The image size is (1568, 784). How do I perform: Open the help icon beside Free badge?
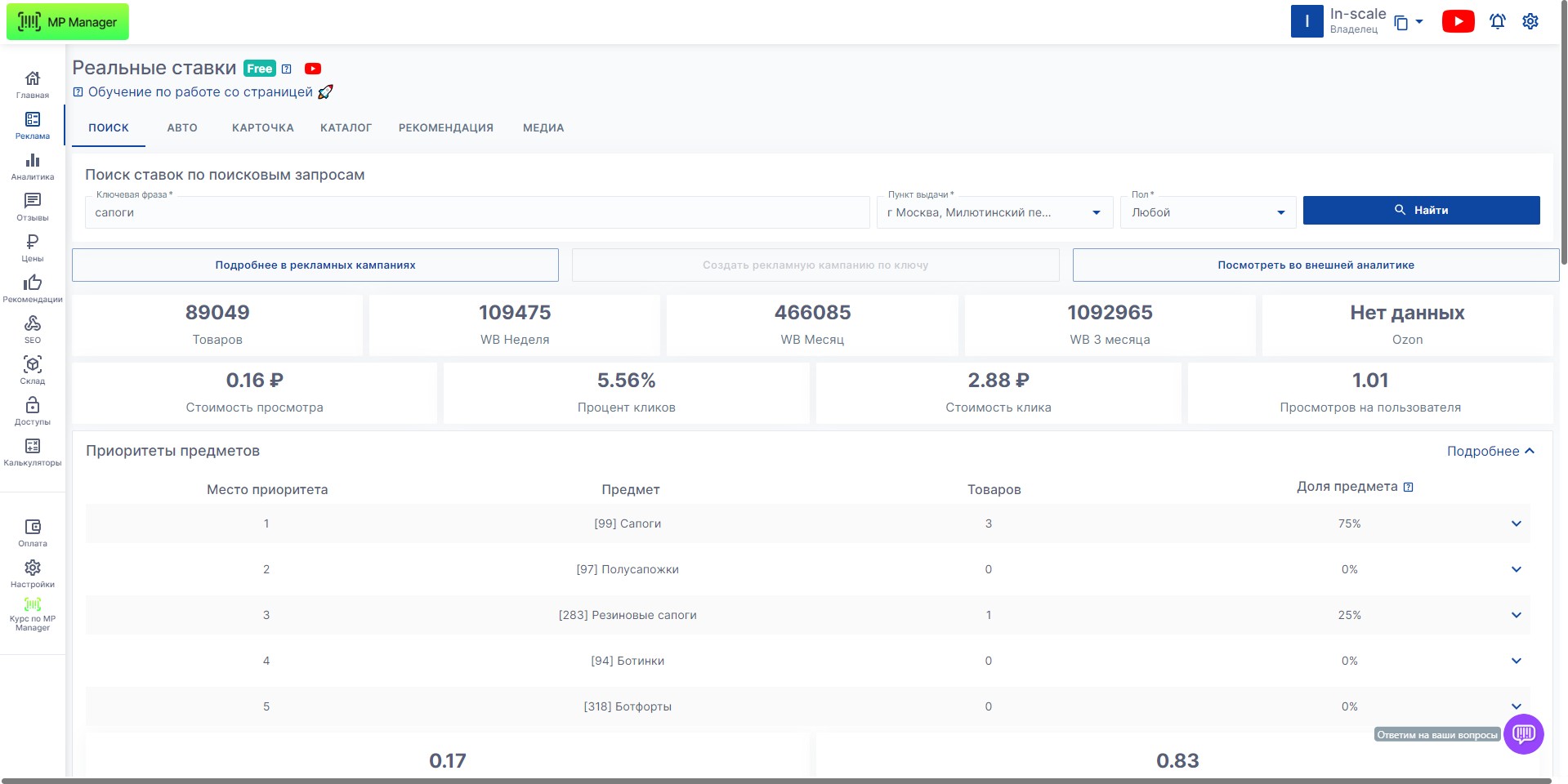tap(287, 69)
